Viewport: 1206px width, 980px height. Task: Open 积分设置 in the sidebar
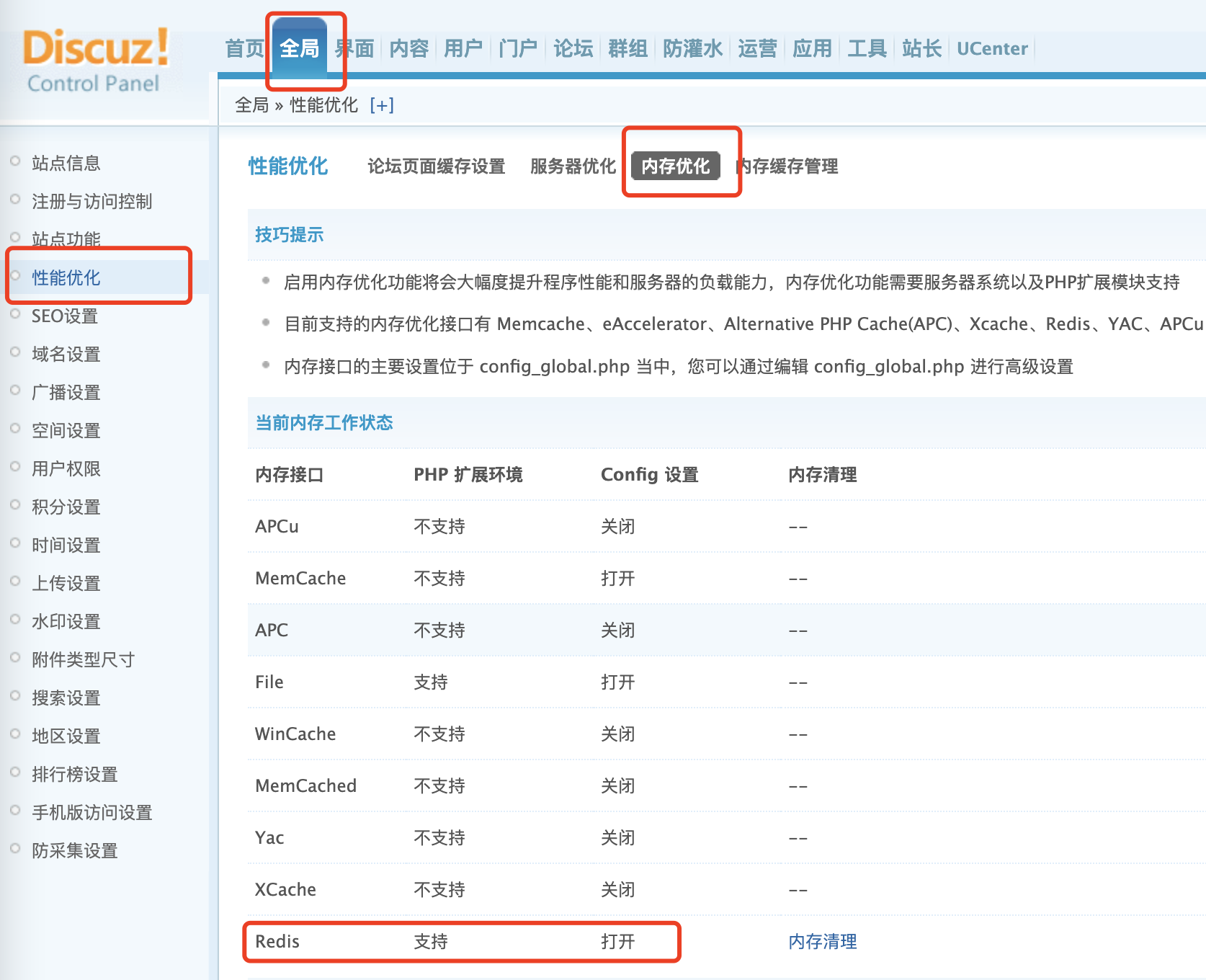pyautogui.click(x=66, y=507)
